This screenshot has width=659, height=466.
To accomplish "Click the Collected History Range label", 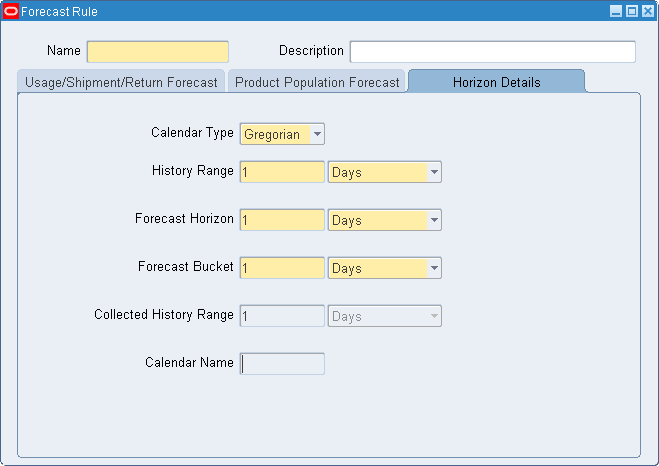I will point(163,314).
